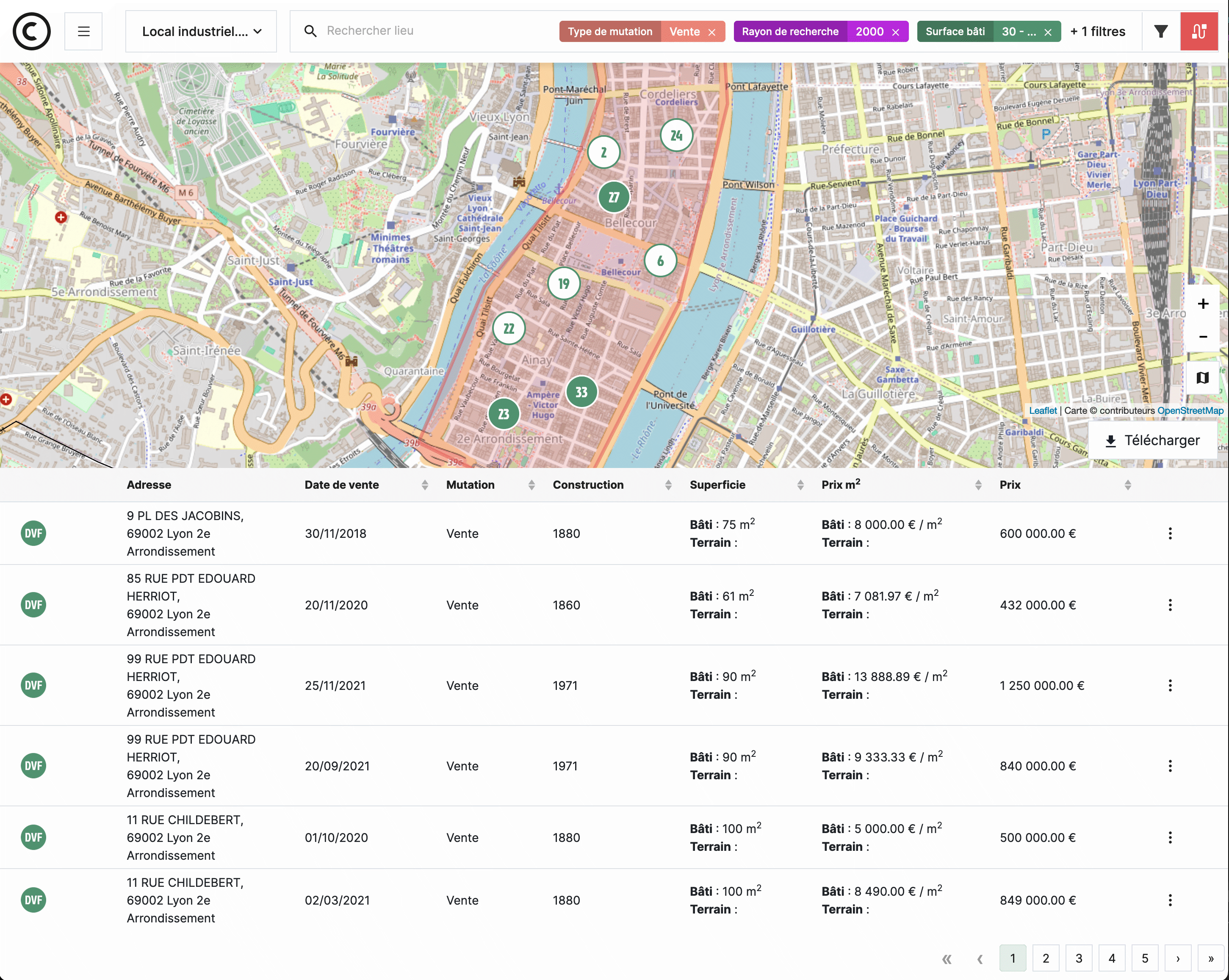Click the cluster marker labeled 33
1229x980 pixels.
581,392
